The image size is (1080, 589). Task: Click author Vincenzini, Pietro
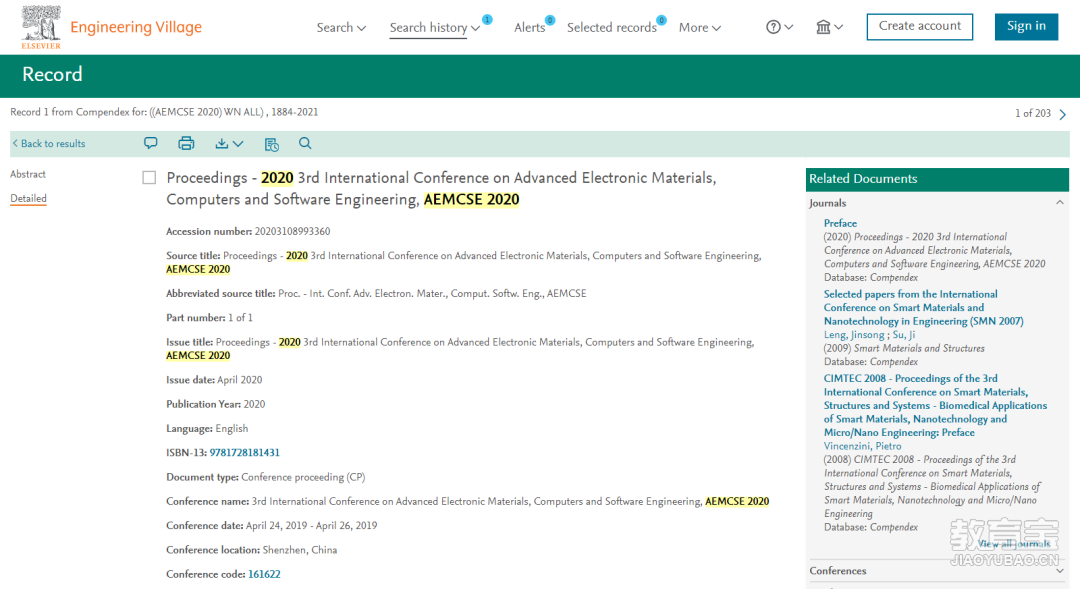pyautogui.click(x=862, y=446)
